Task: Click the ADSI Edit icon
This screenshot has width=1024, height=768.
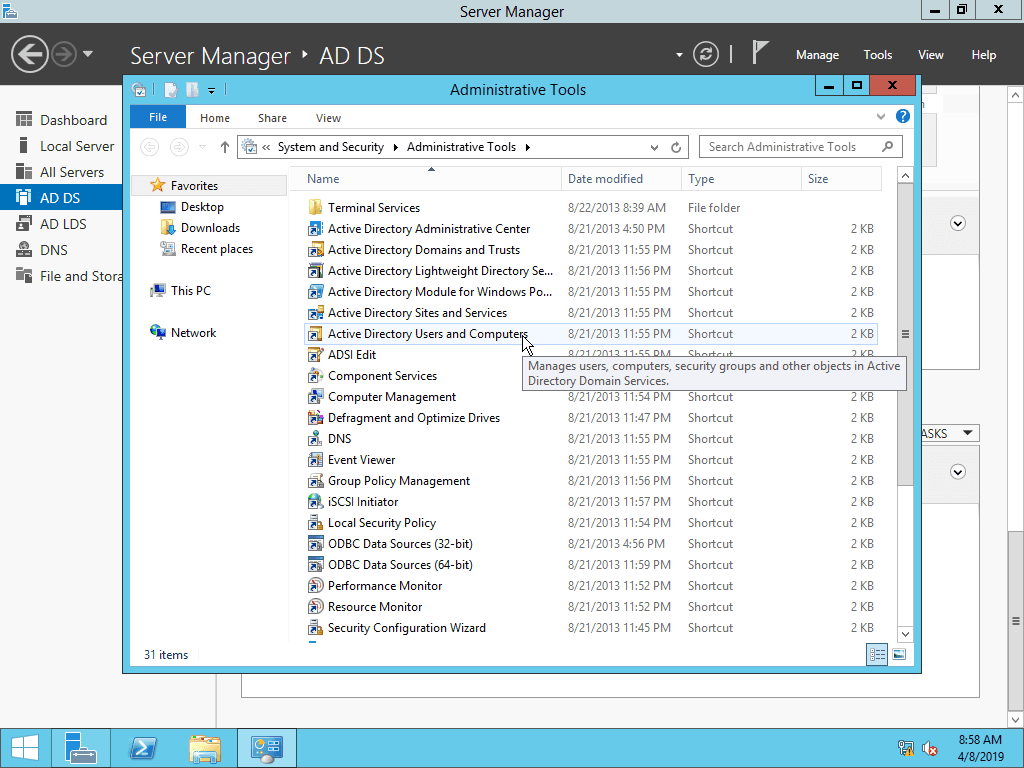Action: pos(315,355)
